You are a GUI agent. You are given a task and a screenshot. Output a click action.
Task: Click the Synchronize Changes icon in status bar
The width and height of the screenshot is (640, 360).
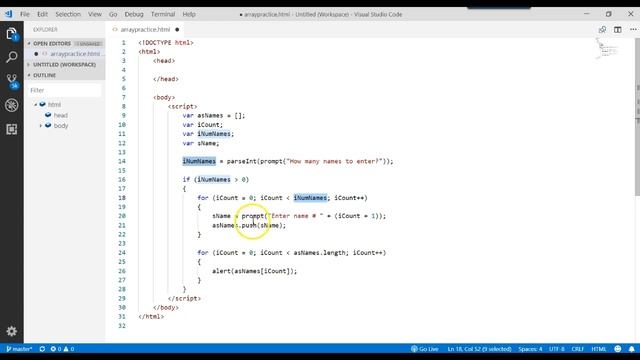(42, 349)
